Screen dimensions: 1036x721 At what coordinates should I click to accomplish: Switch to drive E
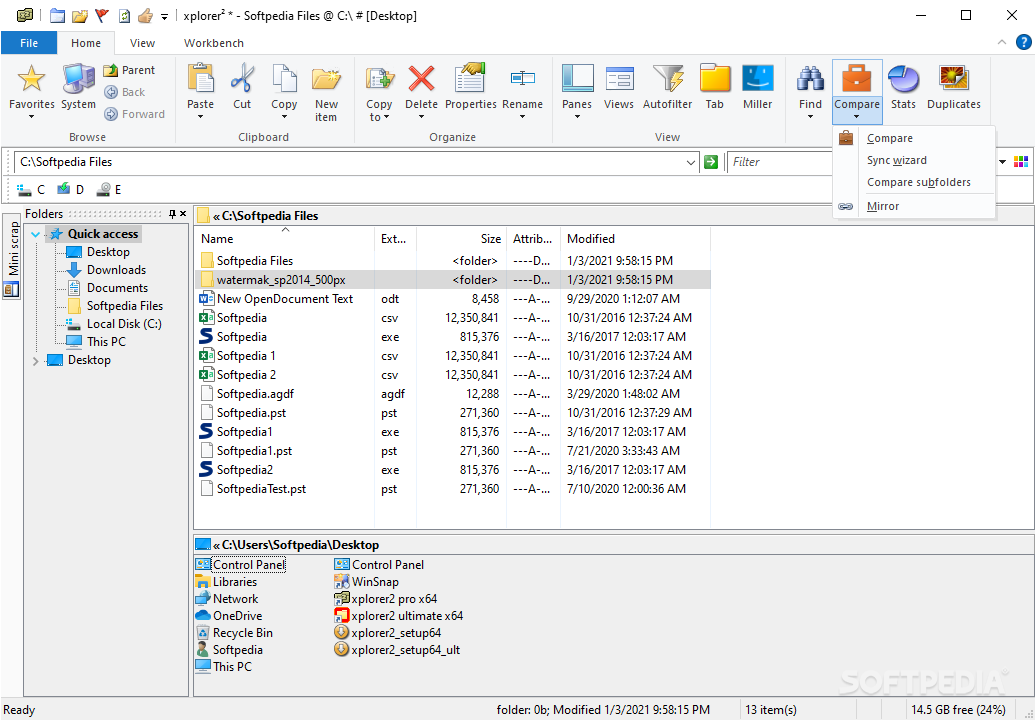(109, 190)
